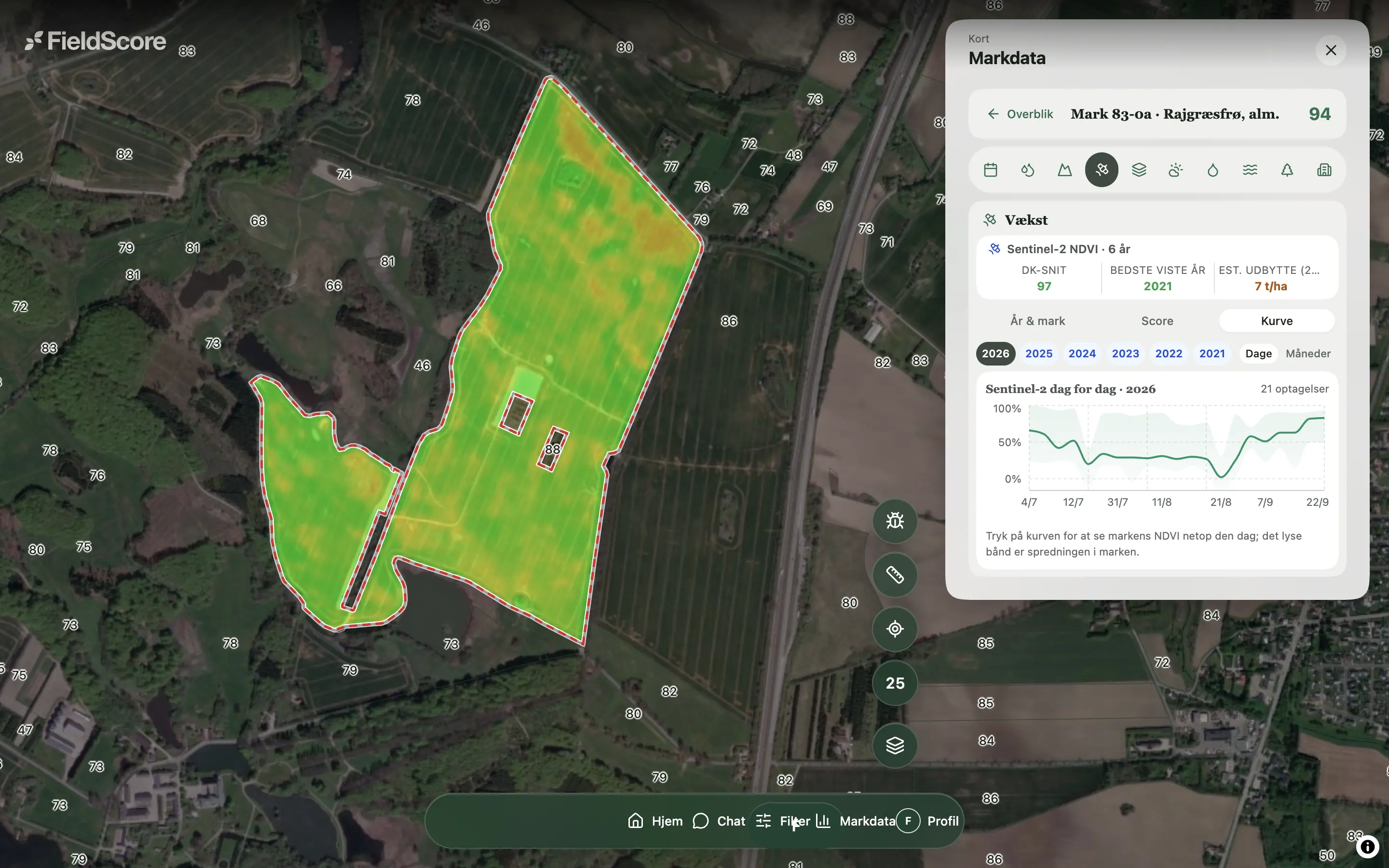Click the bug pest map button
1389x868 pixels.
[895, 521]
